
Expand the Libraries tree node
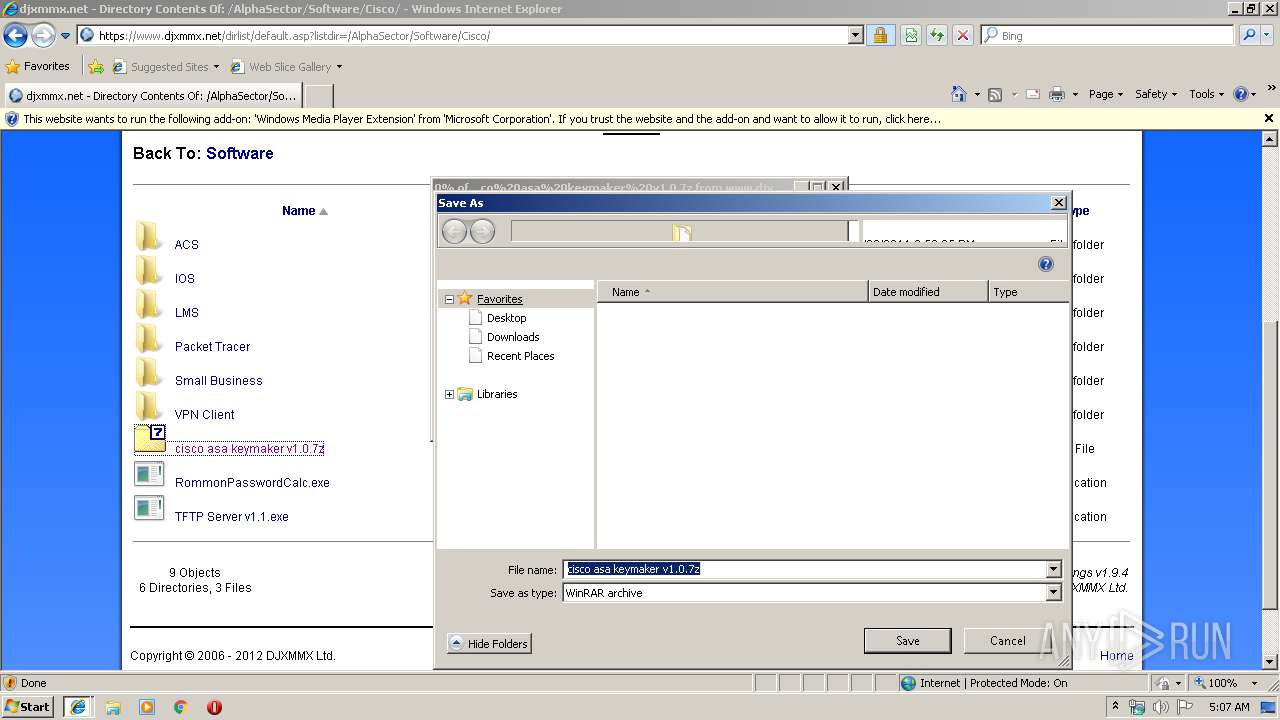click(x=449, y=394)
